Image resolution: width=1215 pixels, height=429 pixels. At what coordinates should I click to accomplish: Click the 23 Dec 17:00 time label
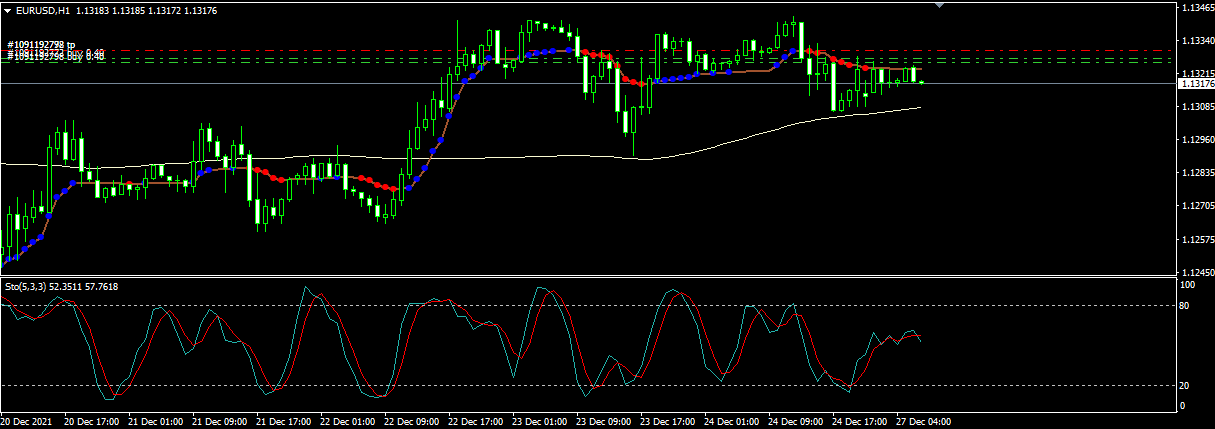pos(667,422)
